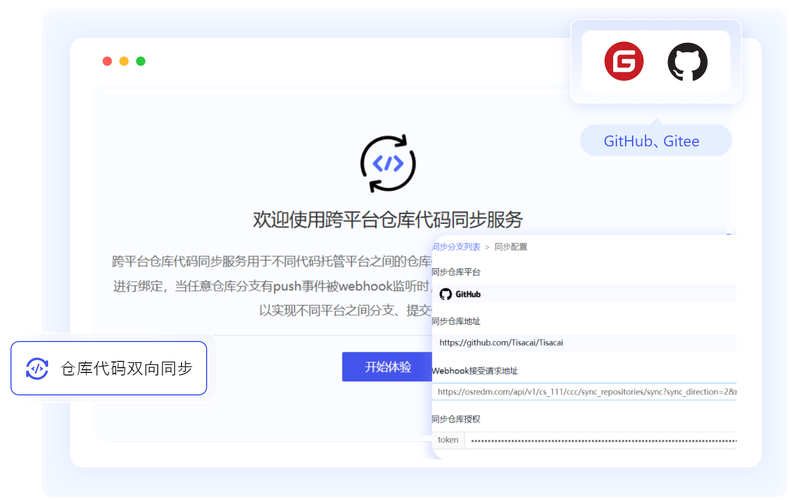
Task: Click the 欢迎使用跨平台仓库代码同步服务 heading
Action: [387, 220]
